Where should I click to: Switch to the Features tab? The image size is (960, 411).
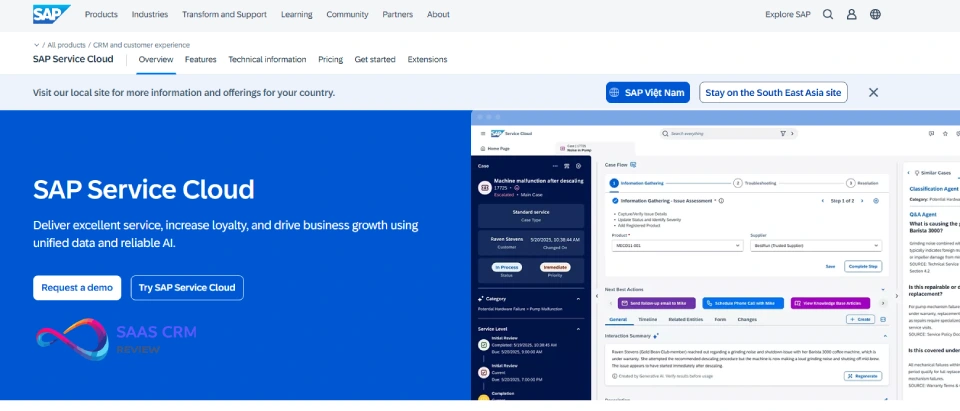pyautogui.click(x=200, y=60)
